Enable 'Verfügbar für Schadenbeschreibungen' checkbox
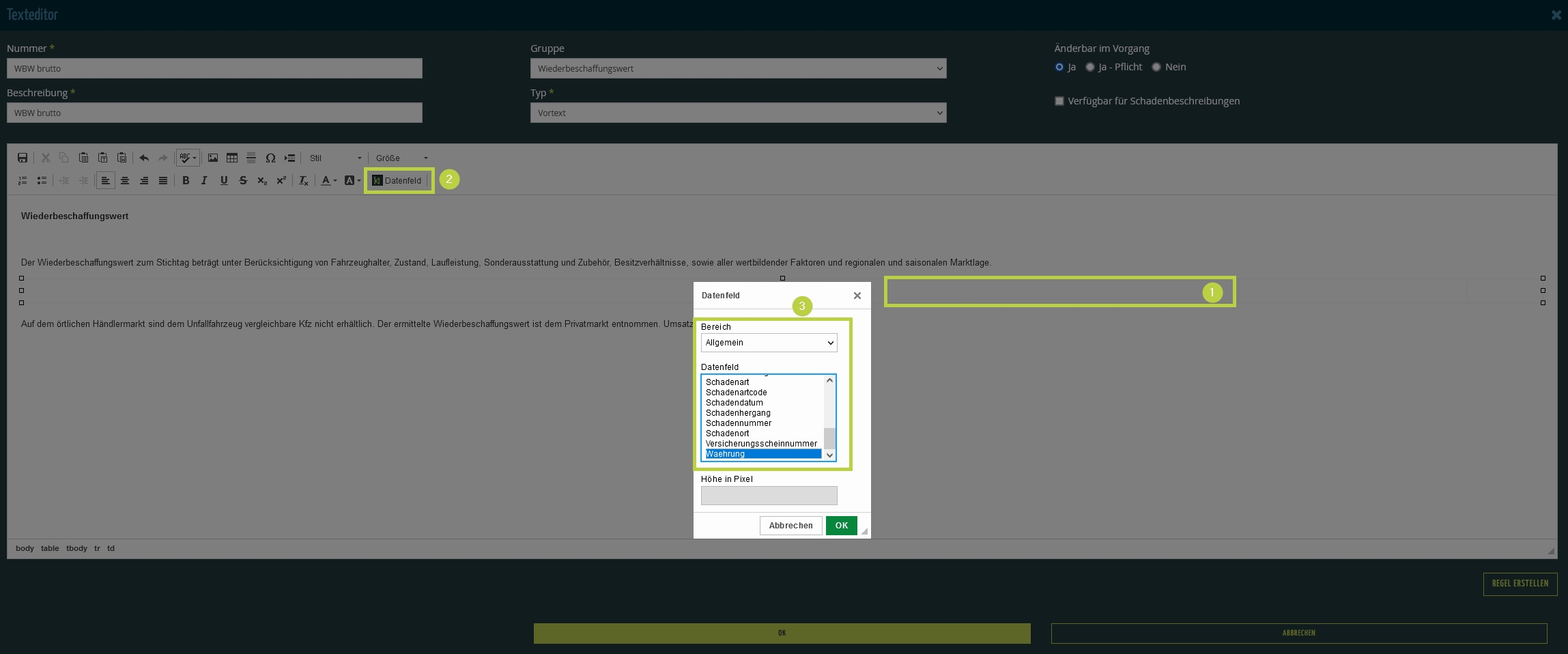Viewport: 1568px width, 654px height. 1059,101
